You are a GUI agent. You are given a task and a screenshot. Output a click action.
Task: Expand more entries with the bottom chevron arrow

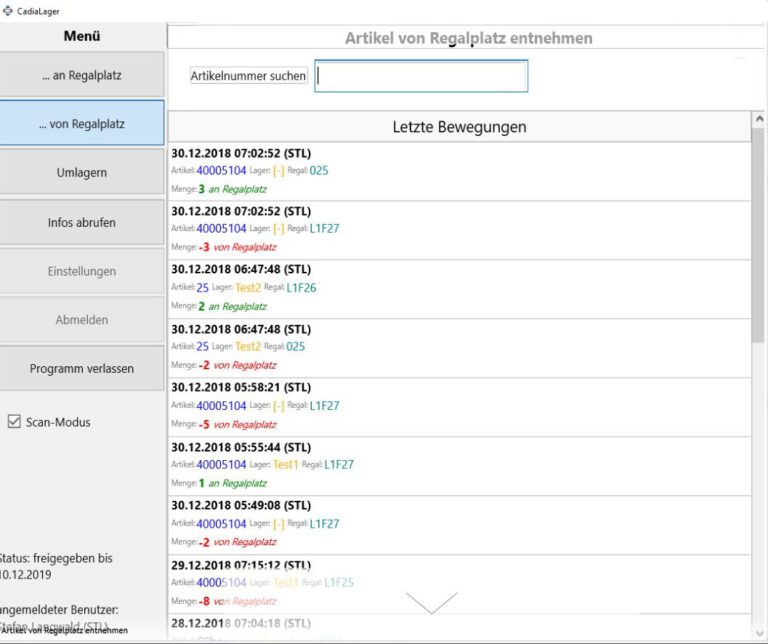pos(431,602)
